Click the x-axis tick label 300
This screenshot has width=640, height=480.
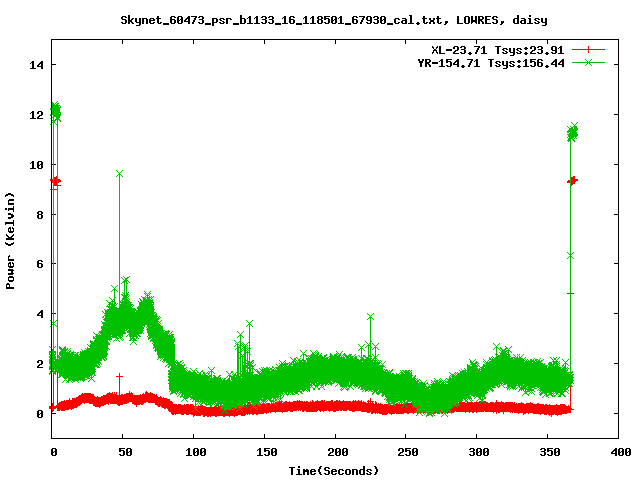pyautogui.click(x=479, y=452)
